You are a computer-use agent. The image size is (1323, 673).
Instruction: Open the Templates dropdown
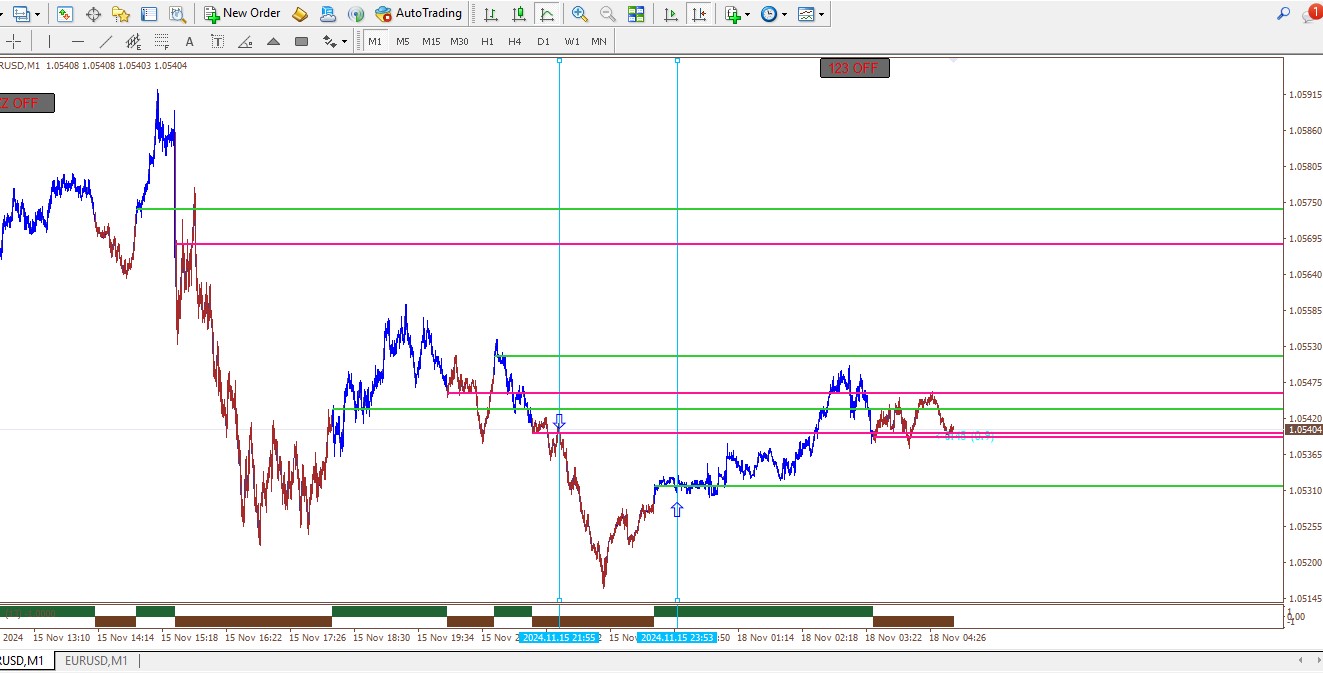click(x=811, y=14)
